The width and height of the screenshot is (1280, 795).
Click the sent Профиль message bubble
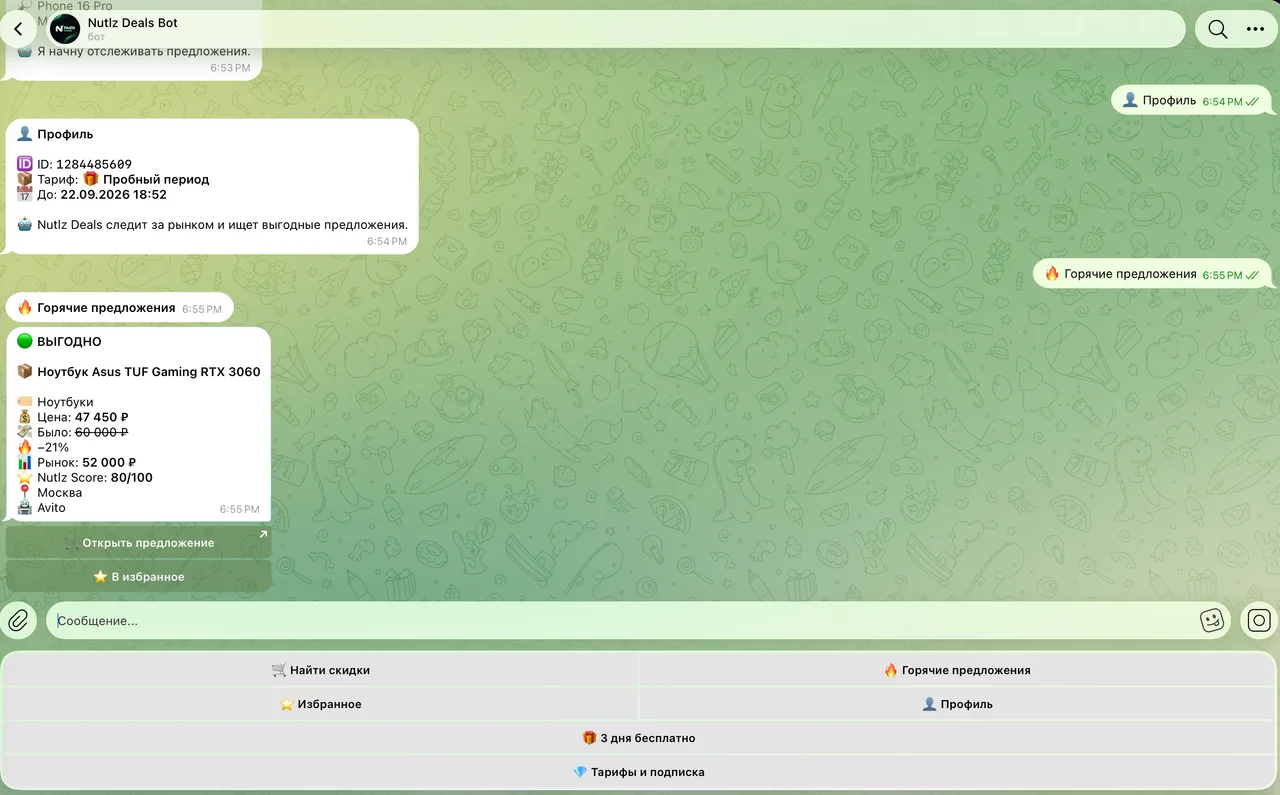point(1192,100)
